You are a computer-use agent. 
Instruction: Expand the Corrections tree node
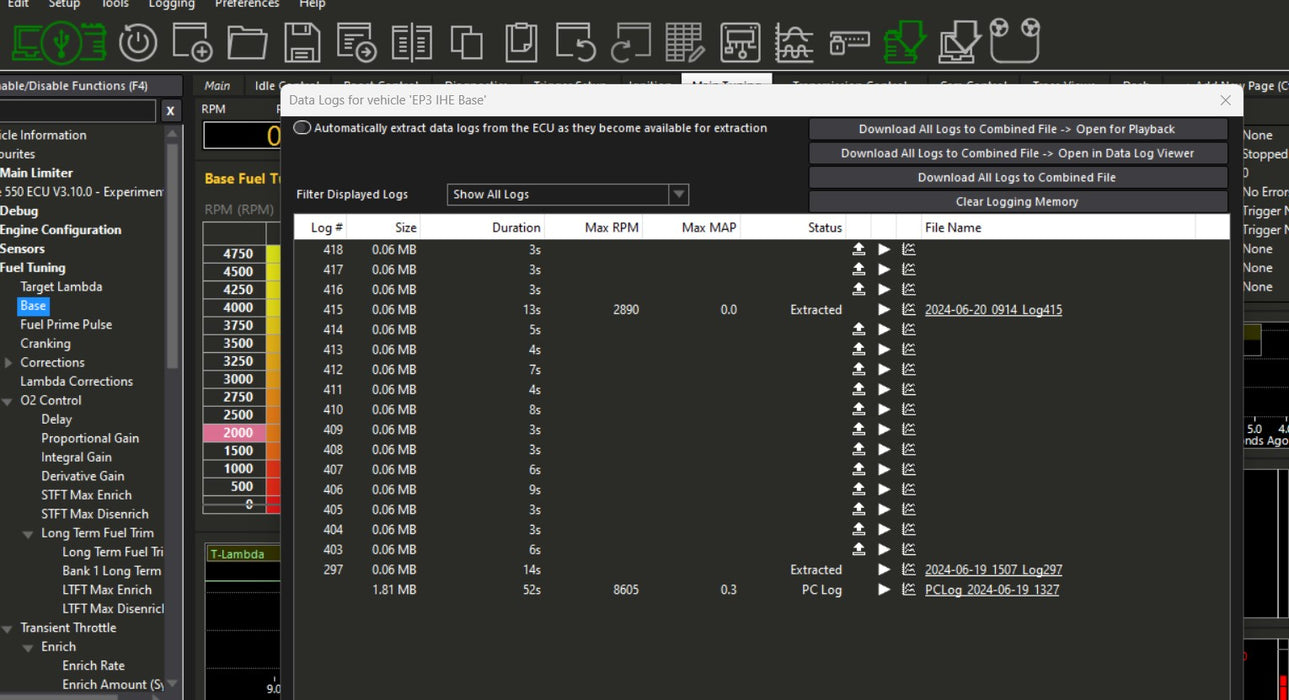pyautogui.click(x=9, y=363)
